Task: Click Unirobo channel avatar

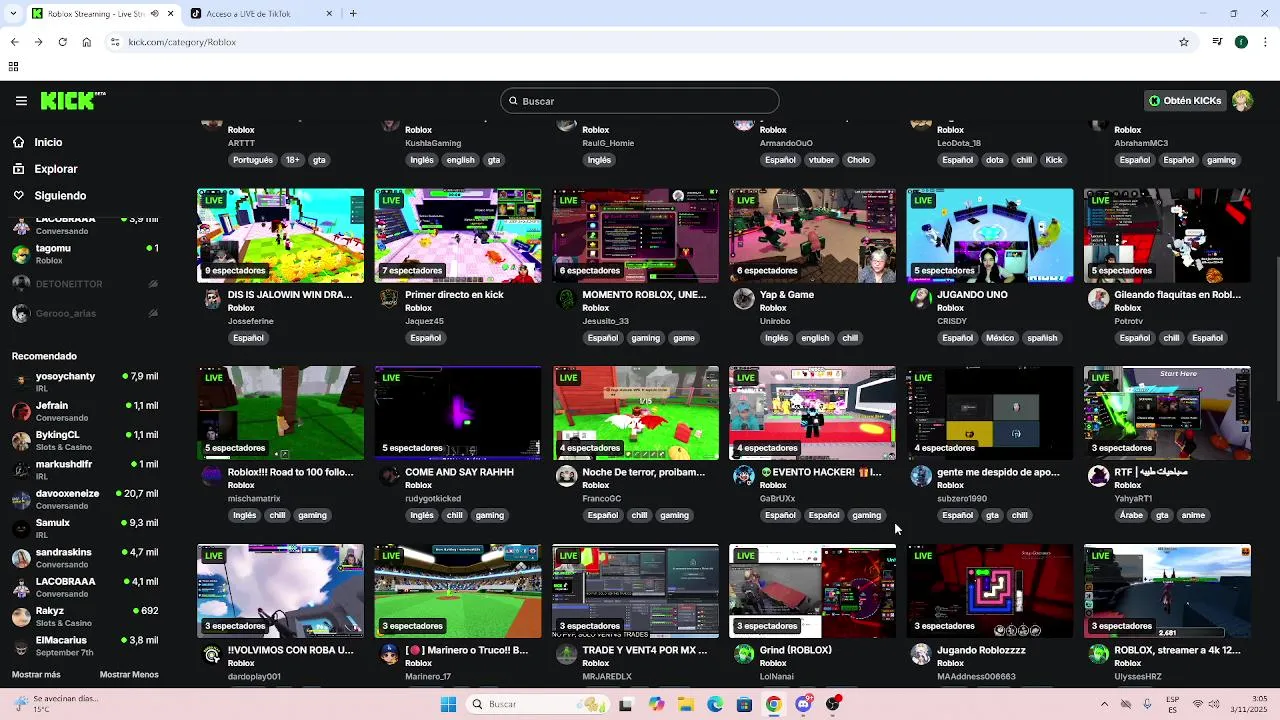Action: coord(743,300)
